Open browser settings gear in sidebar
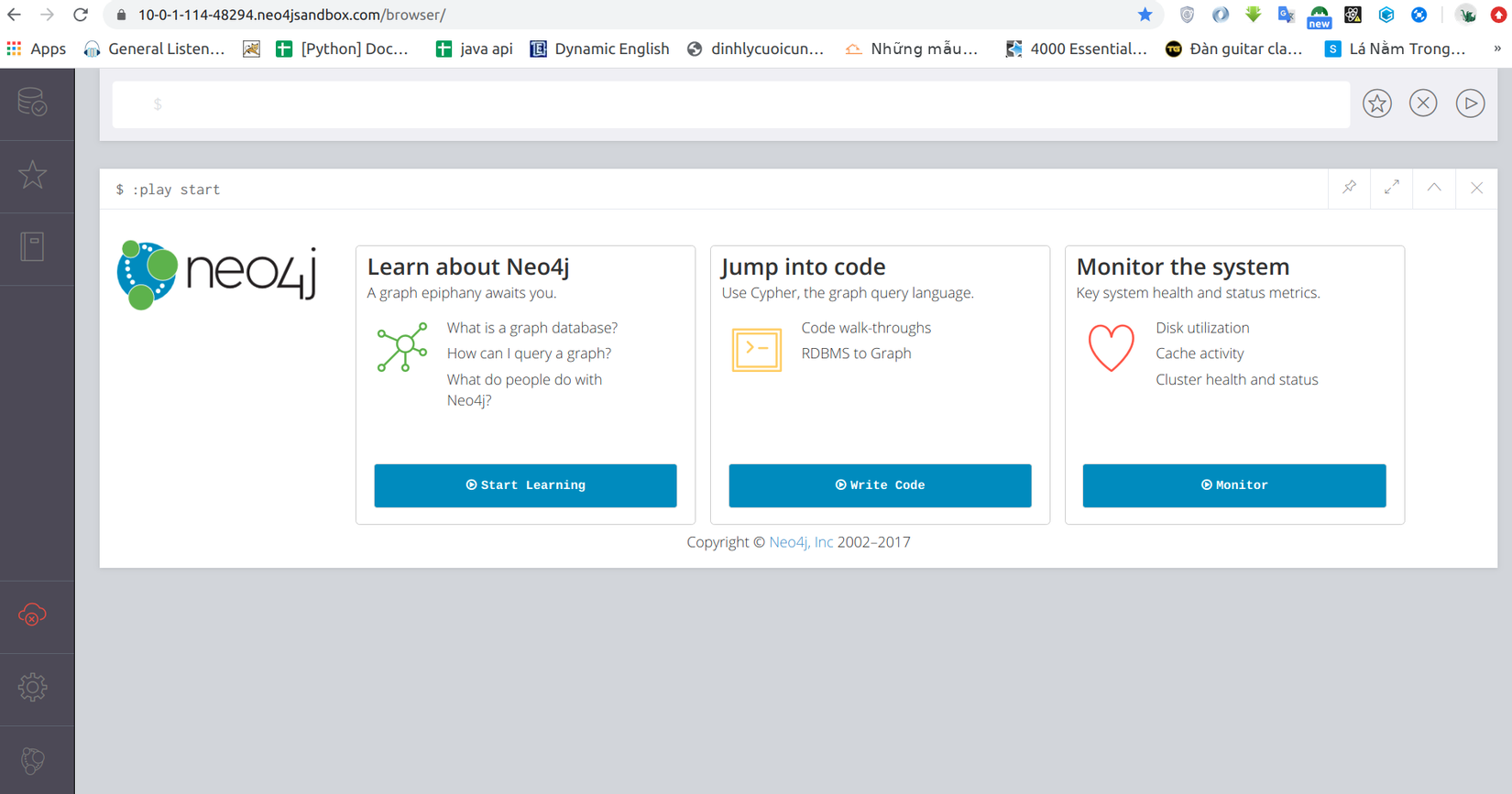 [x=33, y=688]
